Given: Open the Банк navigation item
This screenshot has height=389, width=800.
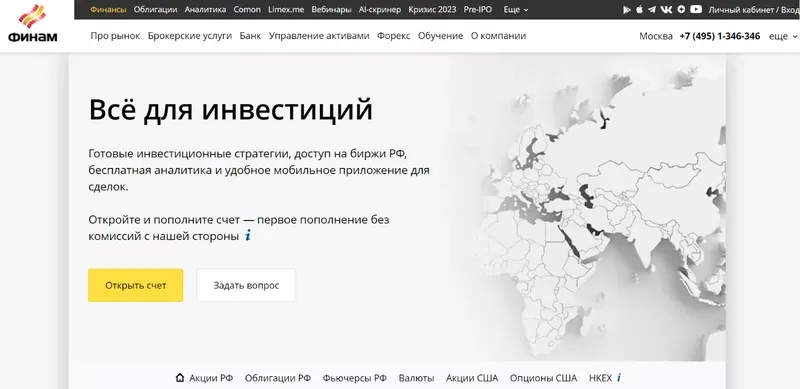Looking at the screenshot, I should pos(250,36).
